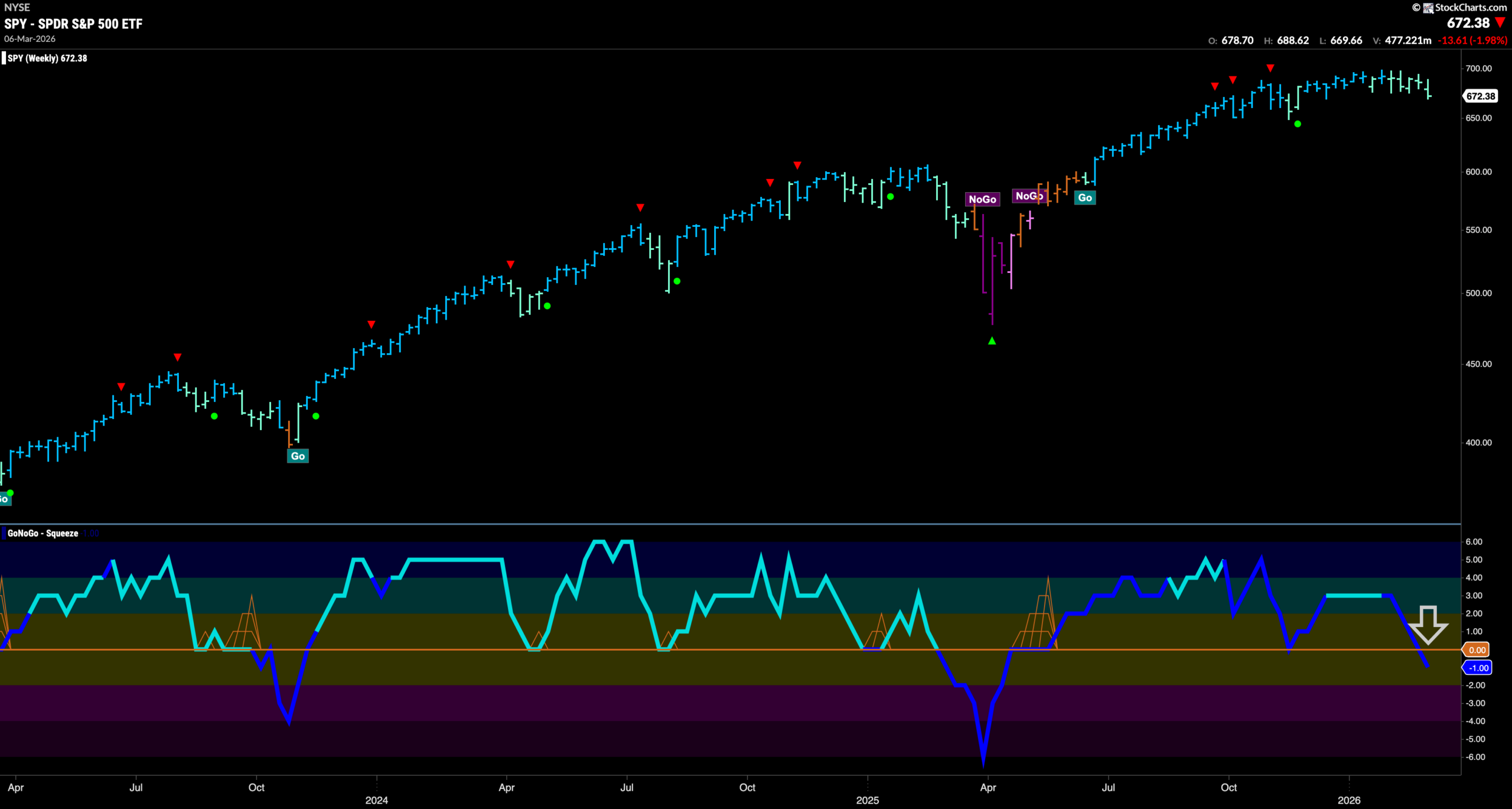The width and height of the screenshot is (1512, 809).
Task: Click the Go label below the late-2023 low
Action: click(x=298, y=456)
